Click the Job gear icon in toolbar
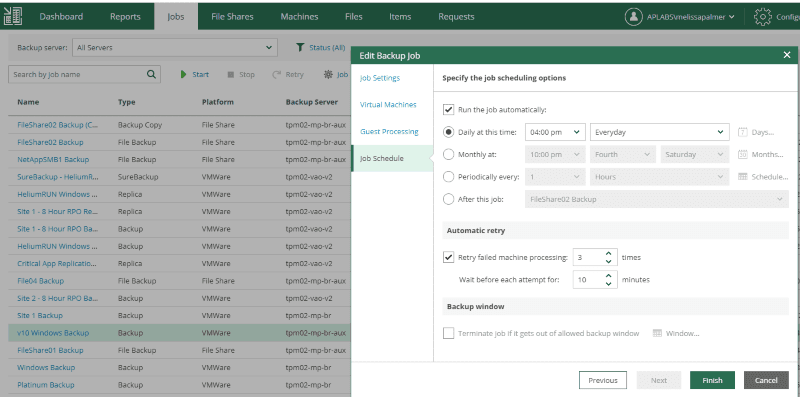The image size is (800, 397). 328,75
